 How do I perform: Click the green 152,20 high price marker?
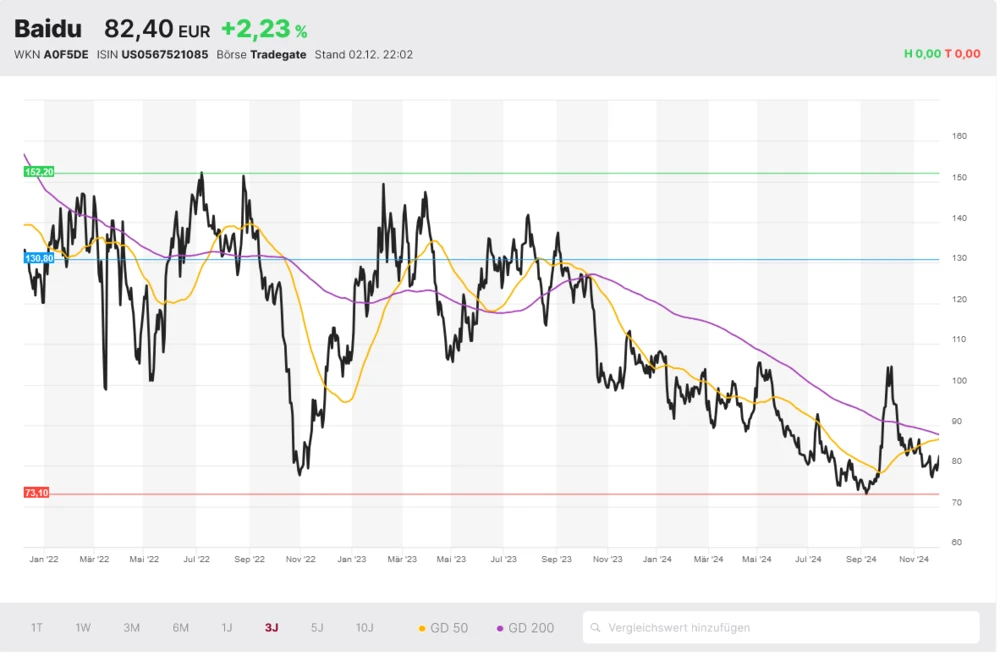pos(38,172)
